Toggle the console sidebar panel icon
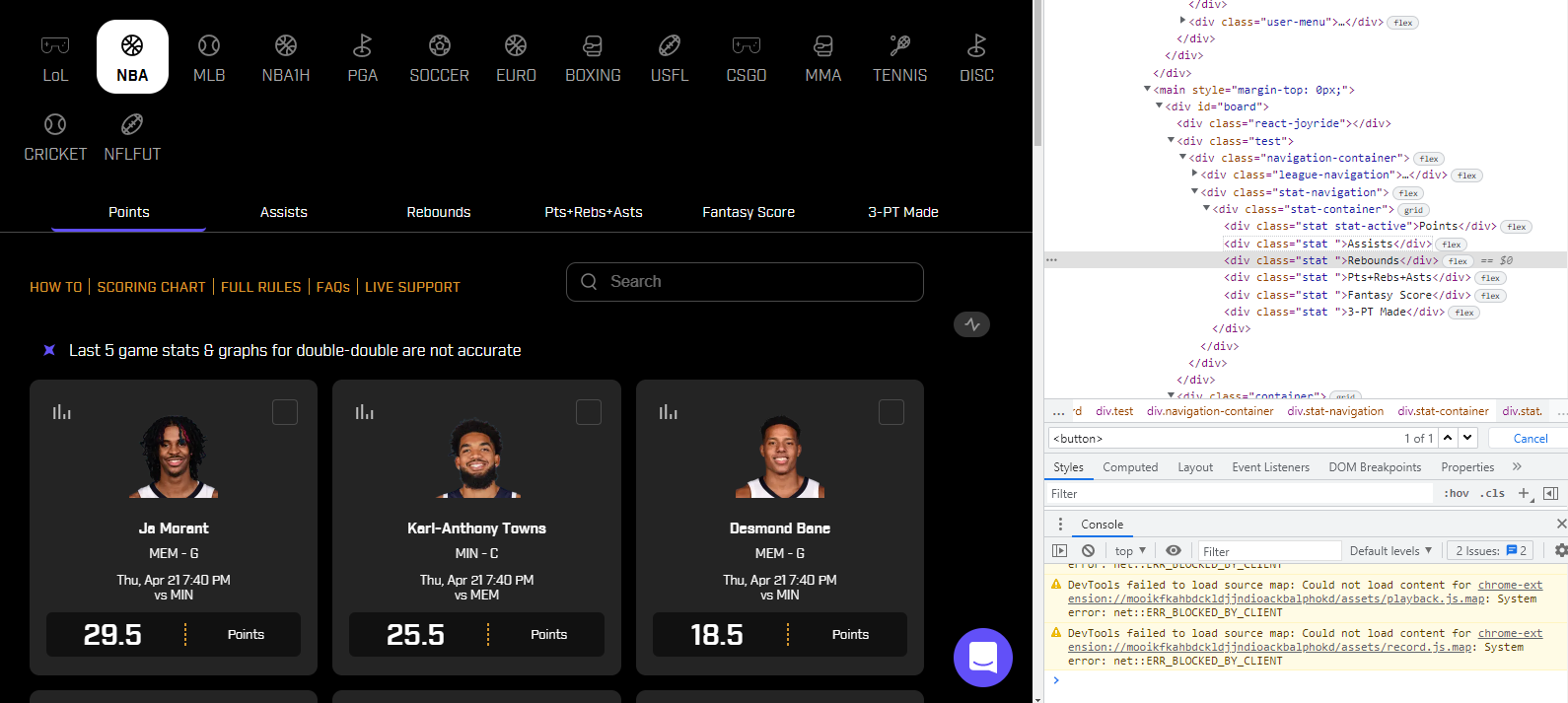Screen dimensions: 1568x703 [x=1060, y=551]
